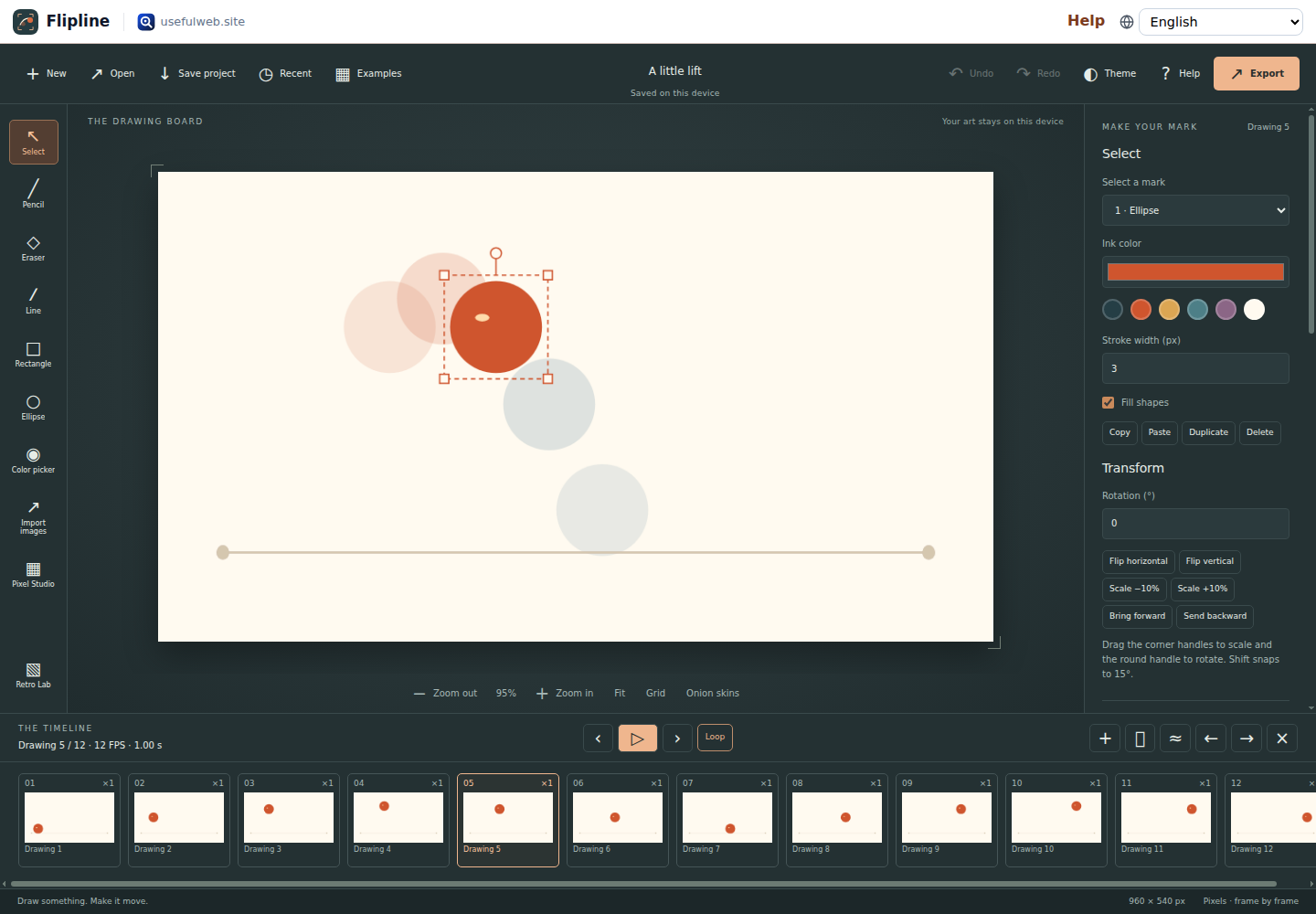Open the Recent projects list
The height and width of the screenshot is (914, 1316).
[285, 73]
